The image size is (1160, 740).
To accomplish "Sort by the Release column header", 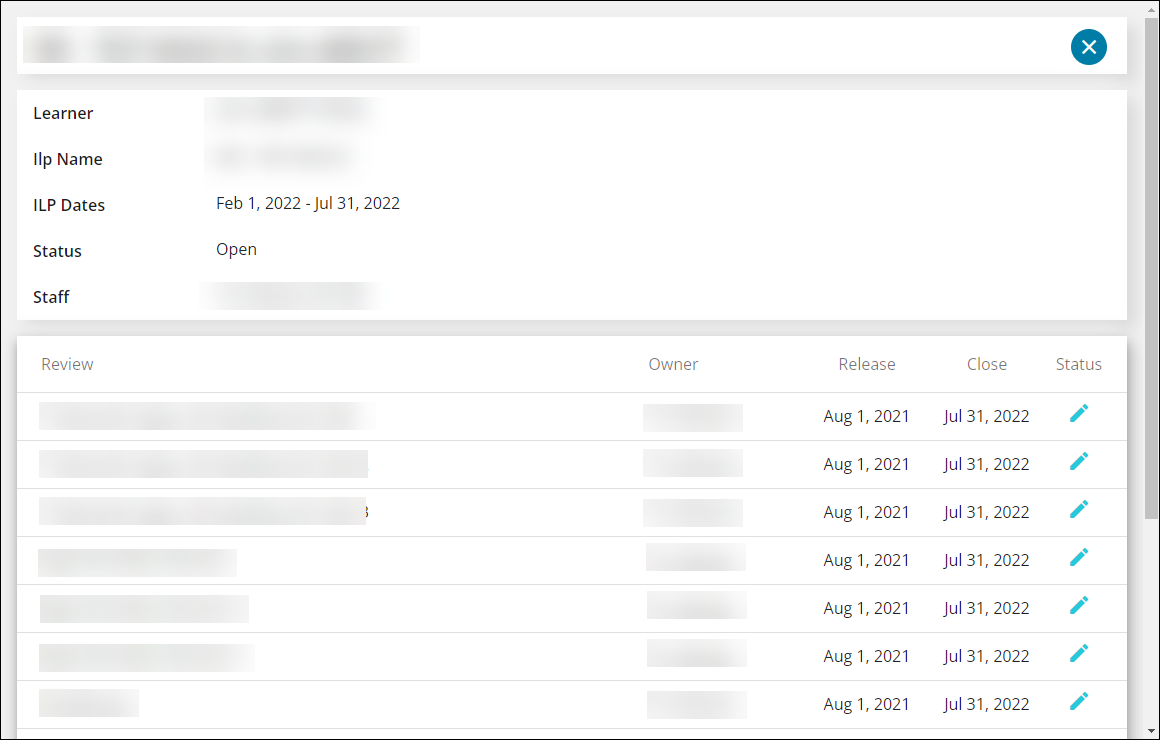I will point(867,364).
